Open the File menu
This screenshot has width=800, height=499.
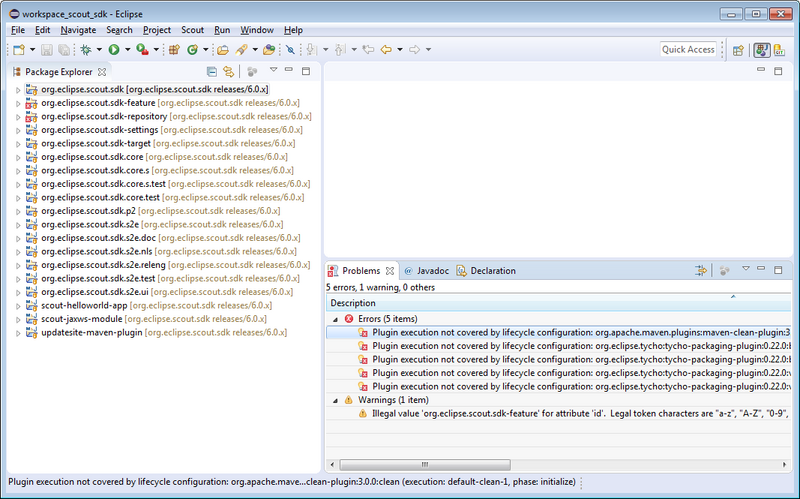point(18,30)
